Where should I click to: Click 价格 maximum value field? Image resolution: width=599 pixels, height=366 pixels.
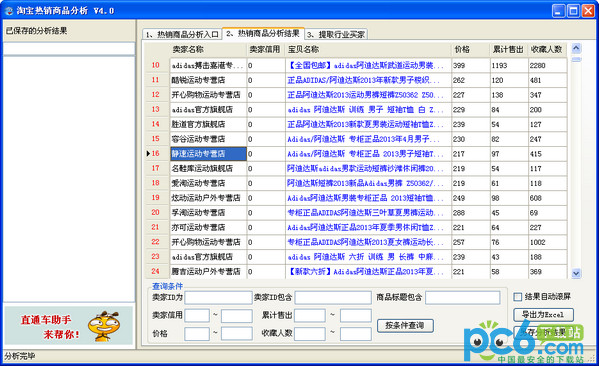(237, 334)
